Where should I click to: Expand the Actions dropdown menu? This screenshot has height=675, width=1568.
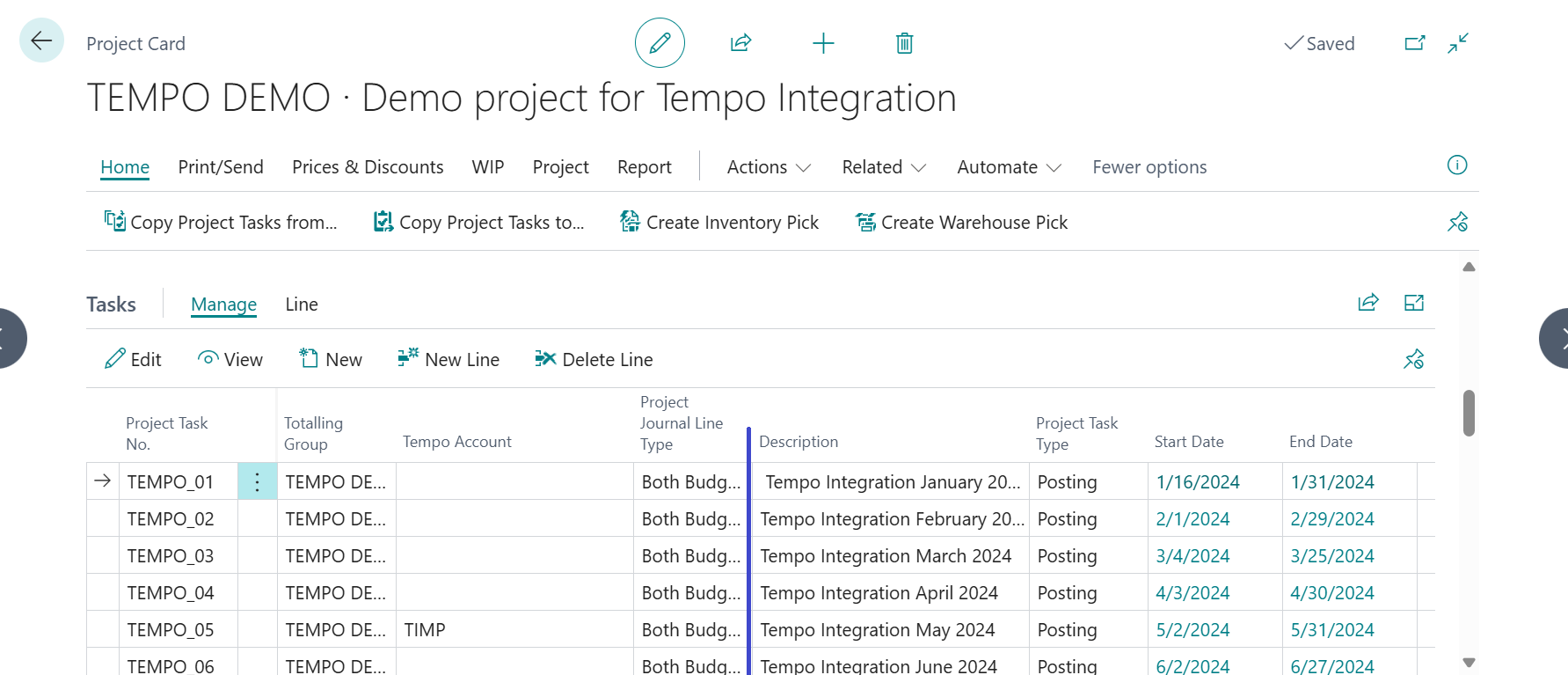pos(769,167)
